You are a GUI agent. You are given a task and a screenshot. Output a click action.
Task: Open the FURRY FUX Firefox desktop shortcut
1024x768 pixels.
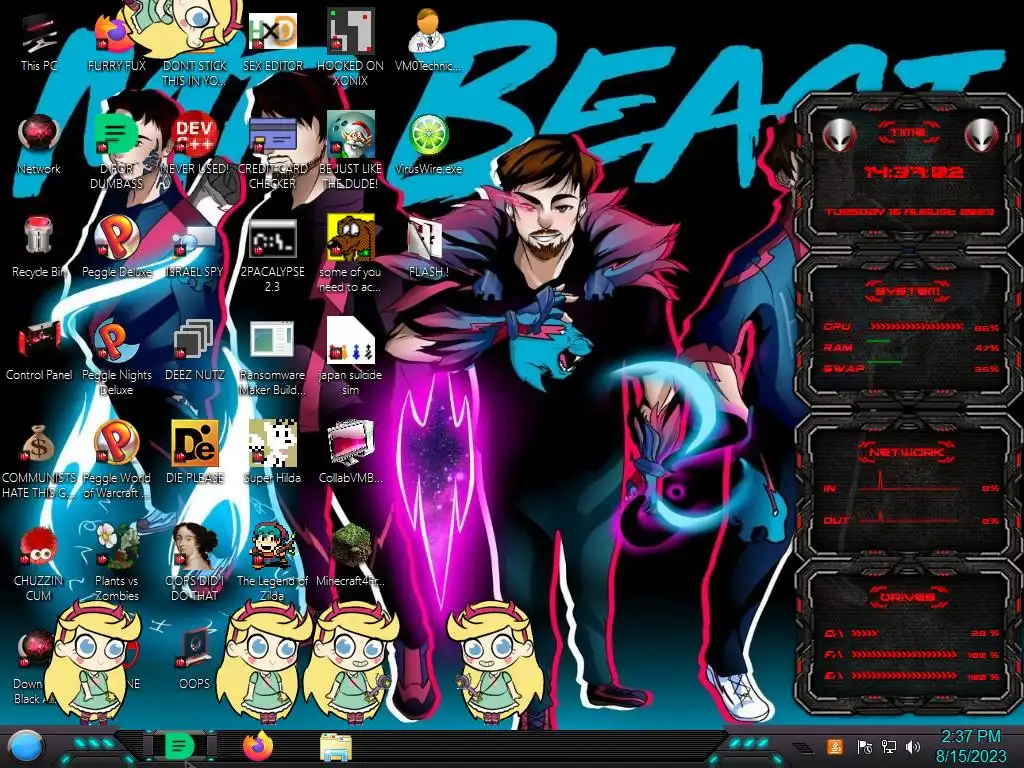(x=116, y=42)
